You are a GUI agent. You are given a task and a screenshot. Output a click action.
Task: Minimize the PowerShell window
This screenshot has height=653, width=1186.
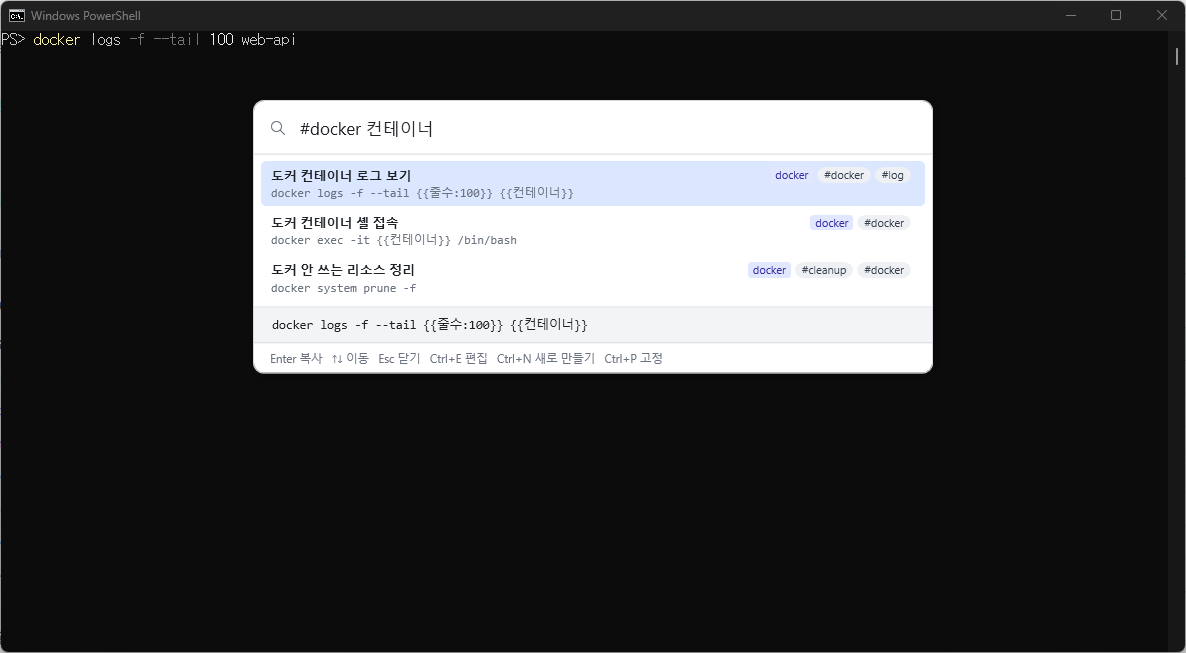tap(1071, 15)
